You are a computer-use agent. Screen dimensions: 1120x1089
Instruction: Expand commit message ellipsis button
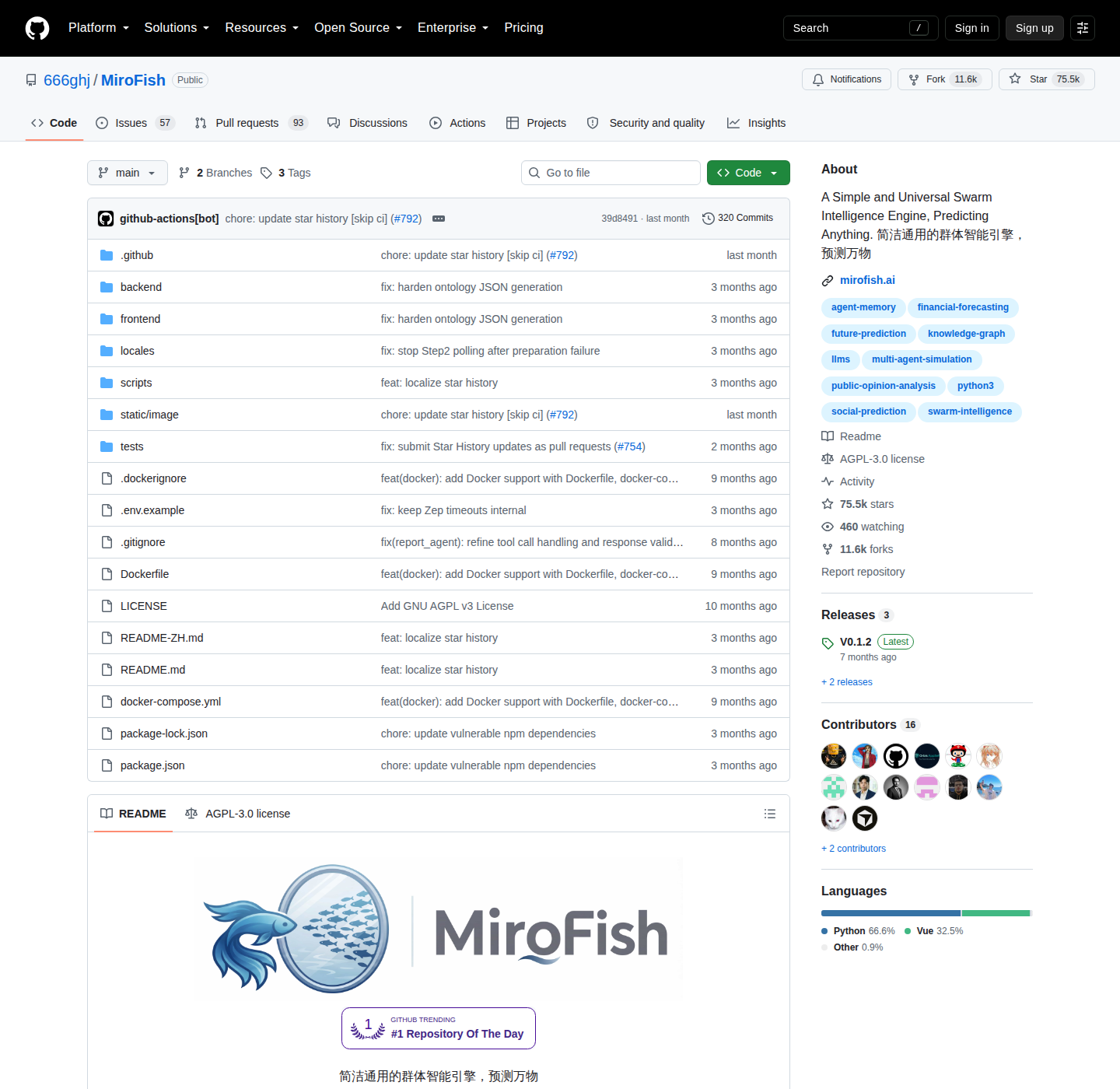pyautogui.click(x=439, y=219)
